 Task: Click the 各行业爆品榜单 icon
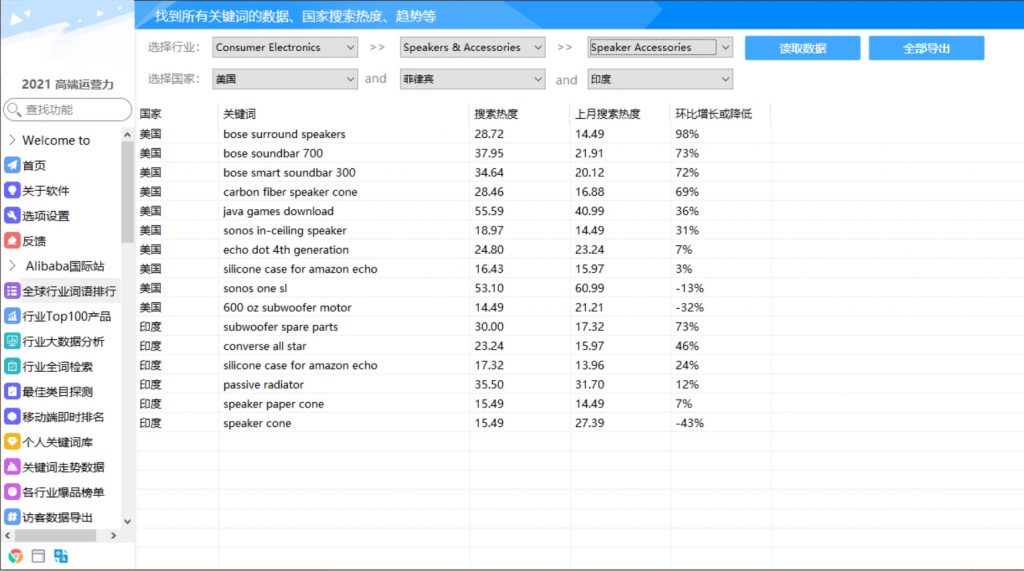(12, 492)
